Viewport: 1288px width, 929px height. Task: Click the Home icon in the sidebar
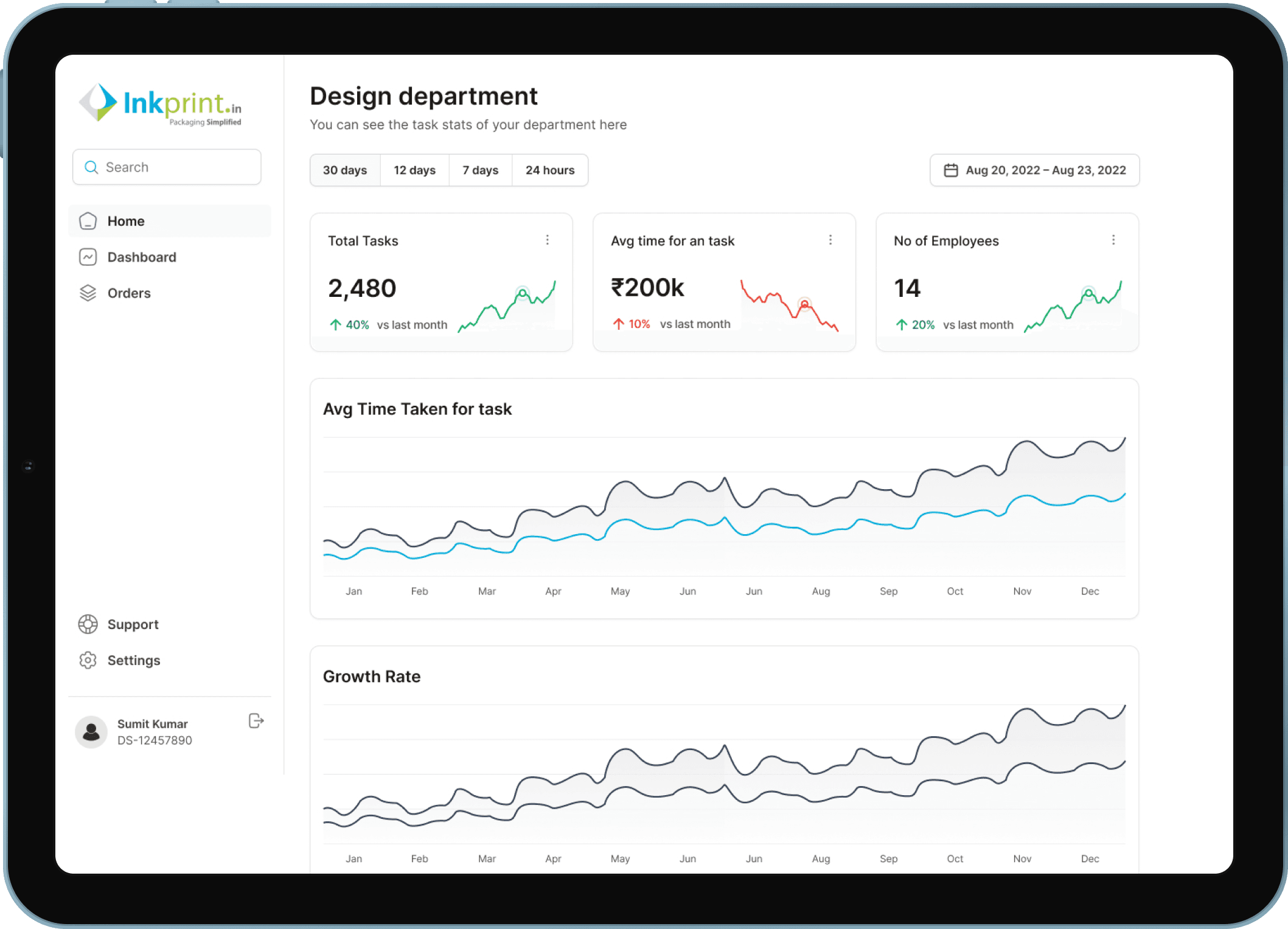pyautogui.click(x=88, y=221)
